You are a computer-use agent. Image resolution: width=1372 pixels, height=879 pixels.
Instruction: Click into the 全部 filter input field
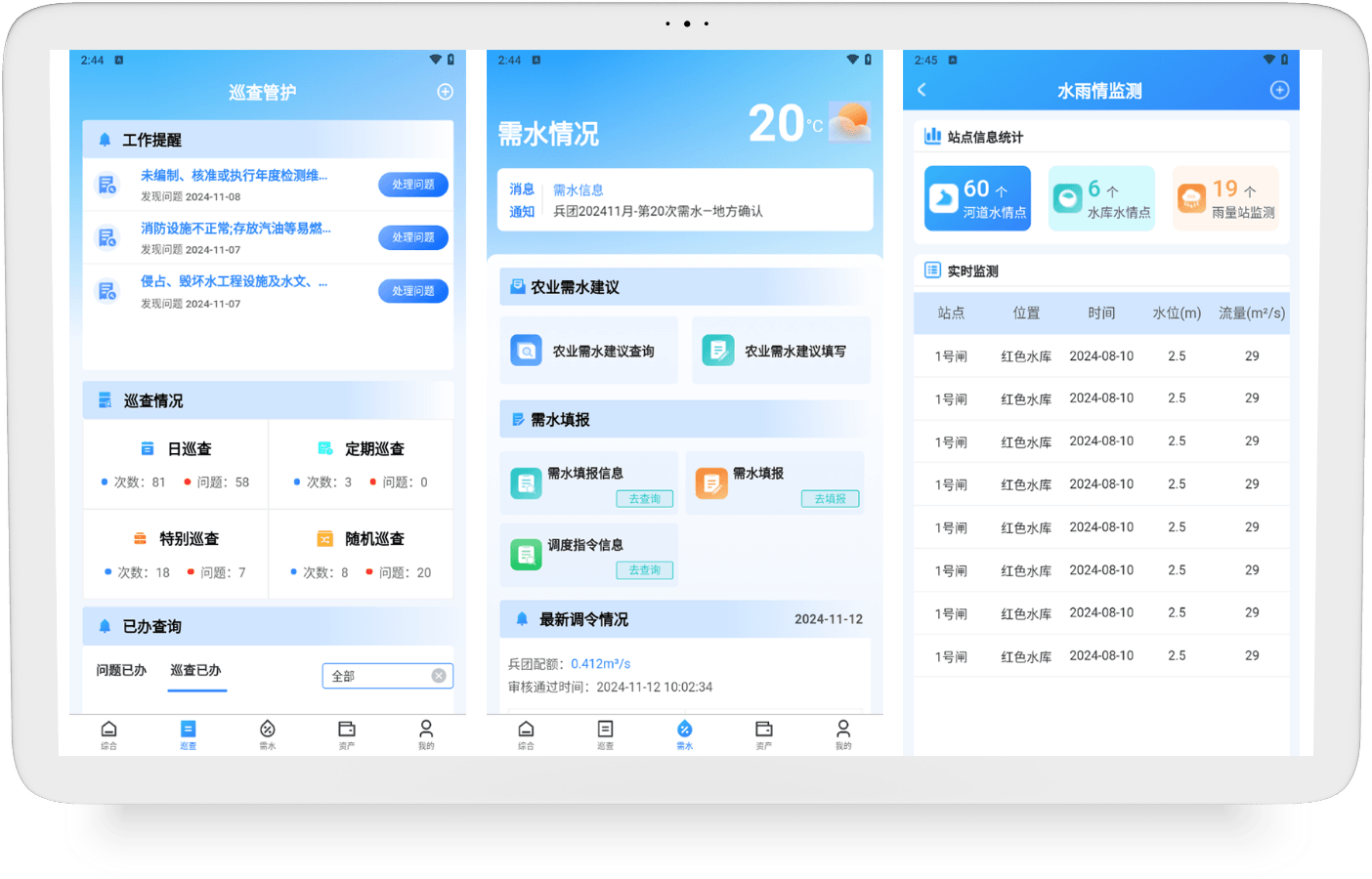pyautogui.click(x=388, y=676)
